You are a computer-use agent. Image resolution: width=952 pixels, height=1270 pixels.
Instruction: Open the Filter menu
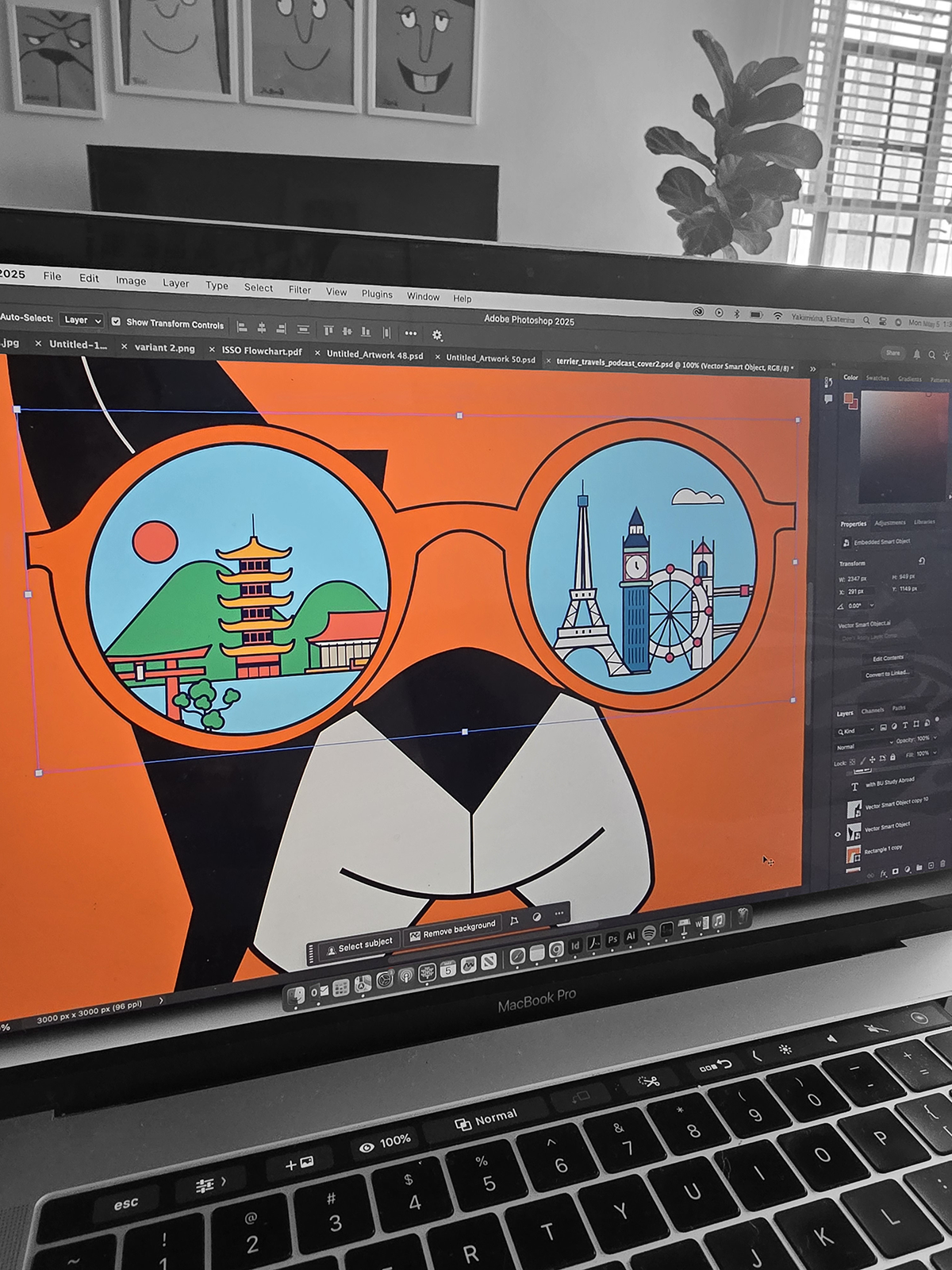[299, 290]
